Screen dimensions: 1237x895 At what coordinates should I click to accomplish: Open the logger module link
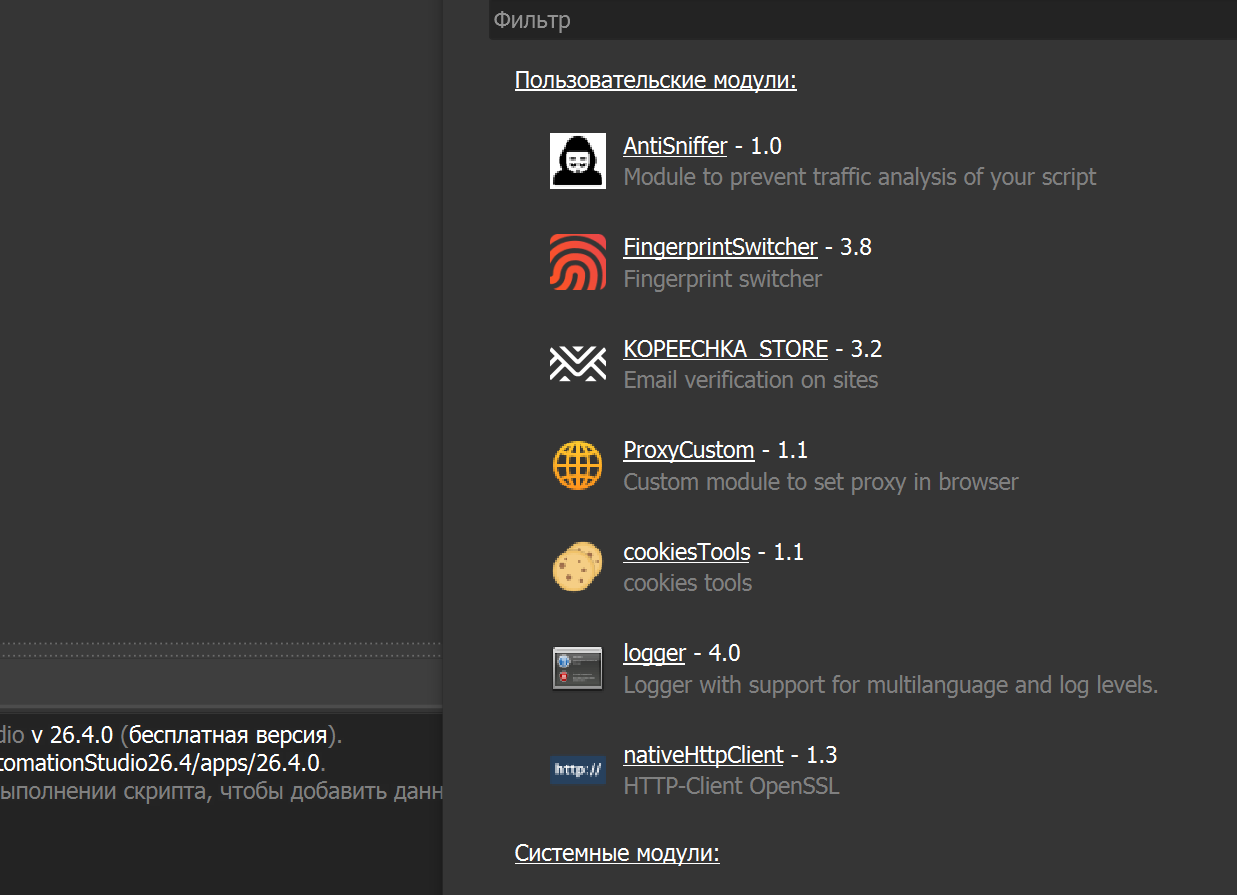click(654, 653)
